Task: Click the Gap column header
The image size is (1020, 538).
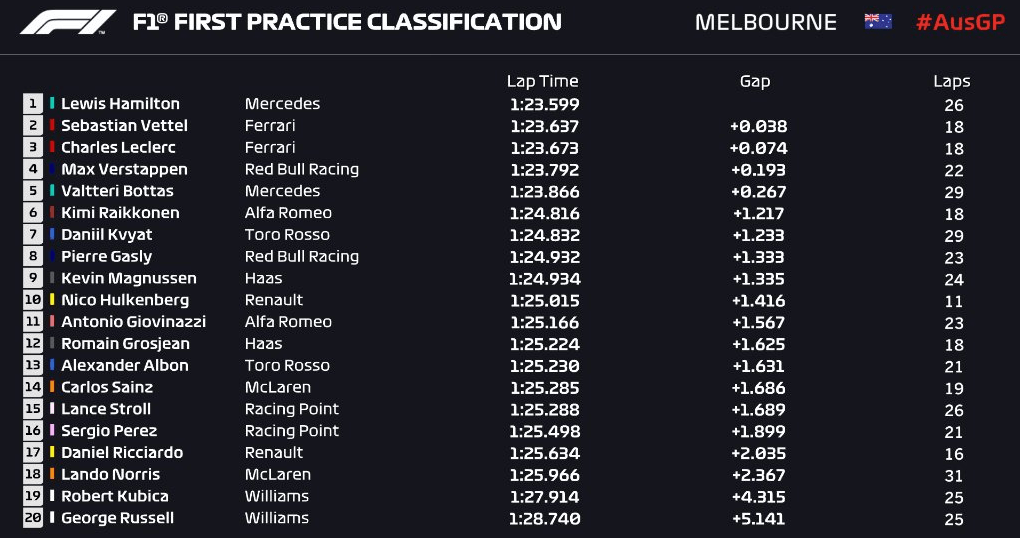Action: click(755, 81)
